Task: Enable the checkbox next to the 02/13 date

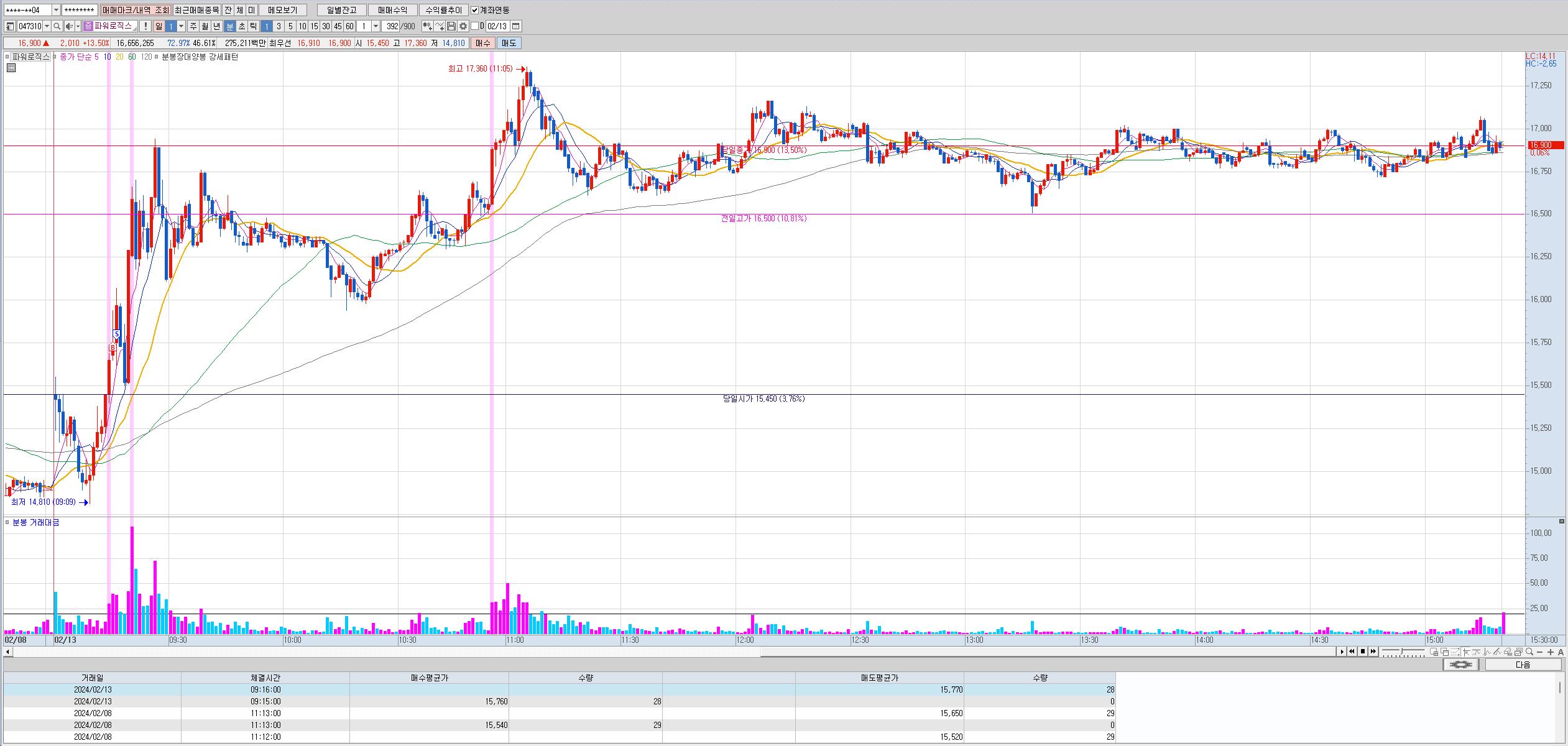Action: coord(474,26)
